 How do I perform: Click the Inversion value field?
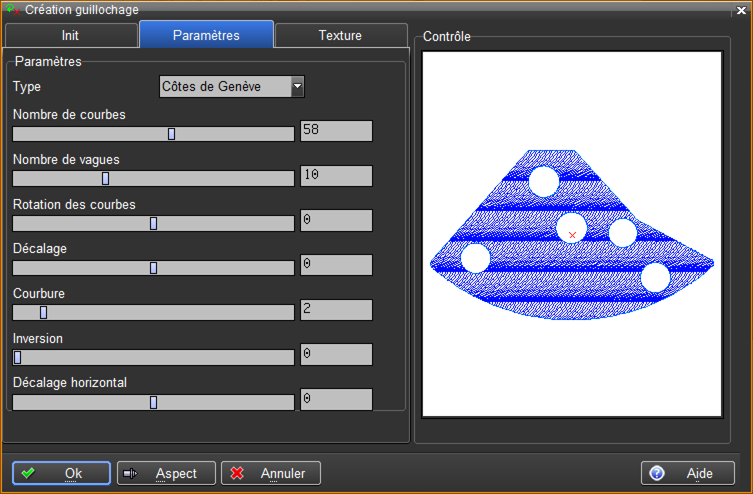336,354
